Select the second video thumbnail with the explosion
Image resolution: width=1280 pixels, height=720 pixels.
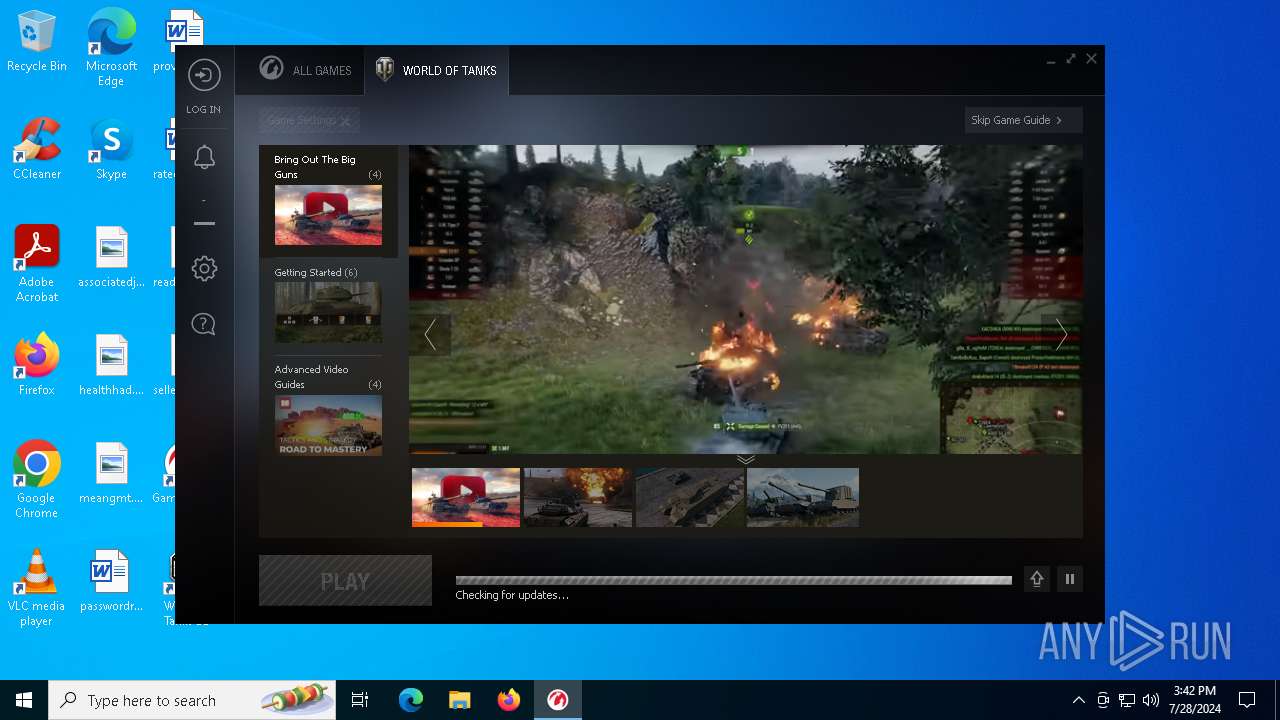578,497
